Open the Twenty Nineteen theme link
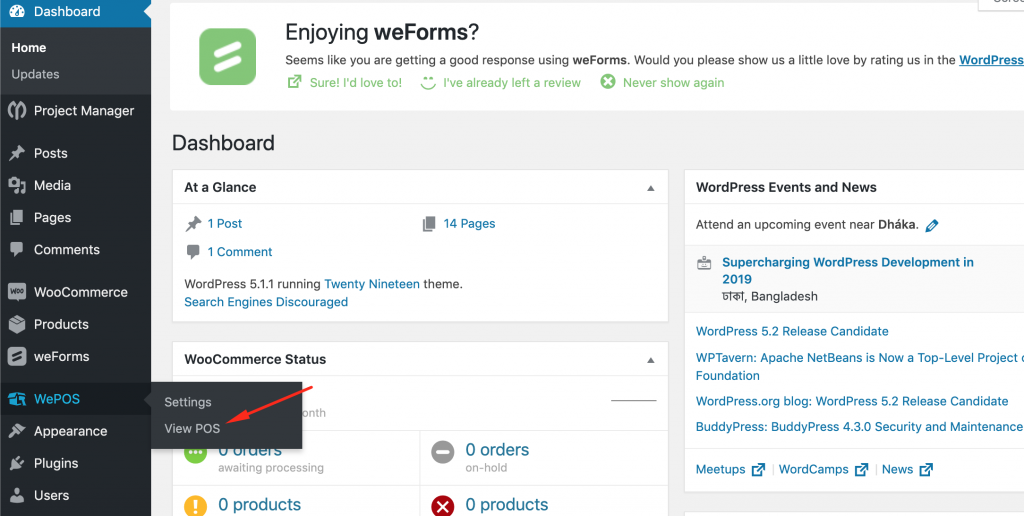Screen dimensions: 1024x516 pyautogui.click(x=372, y=284)
